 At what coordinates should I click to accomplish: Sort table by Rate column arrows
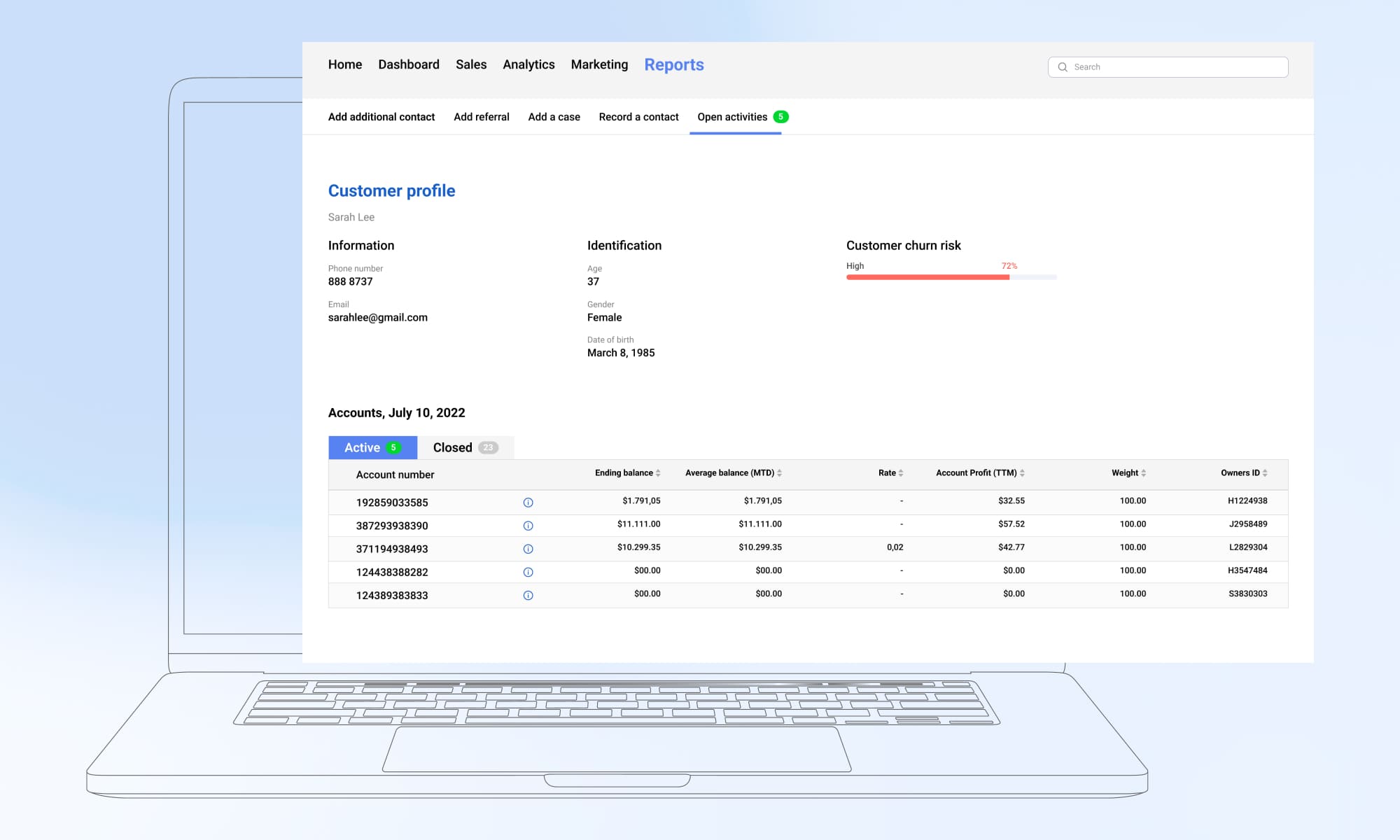pyautogui.click(x=901, y=473)
